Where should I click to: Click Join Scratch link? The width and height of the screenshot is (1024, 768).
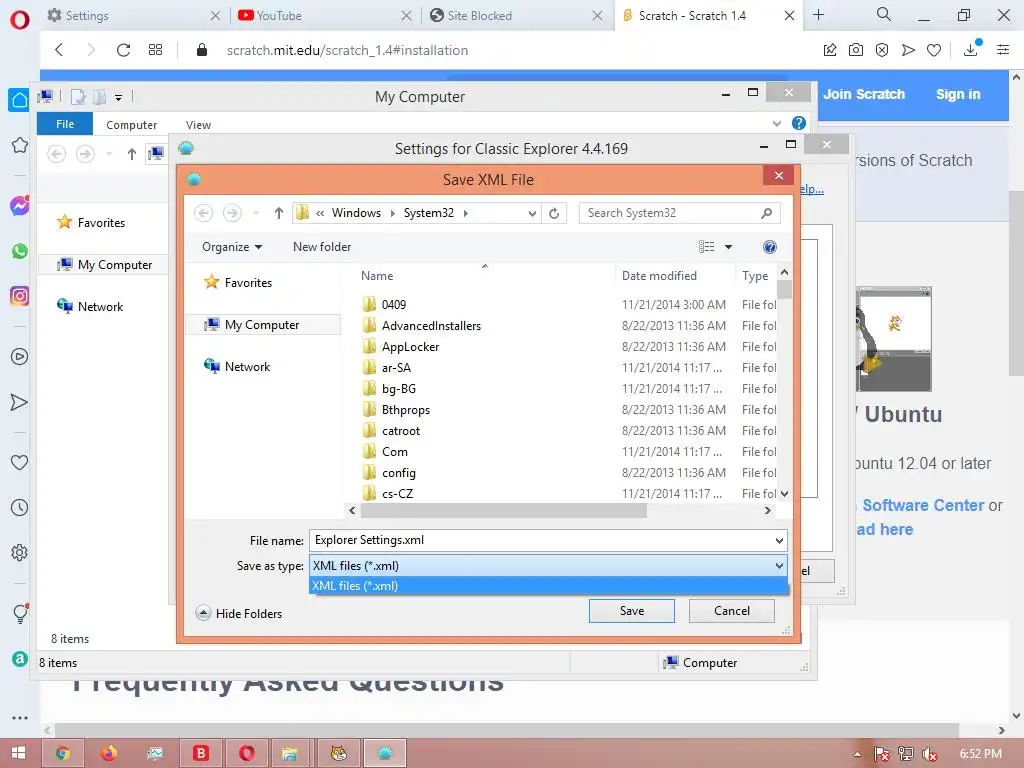coord(864,94)
